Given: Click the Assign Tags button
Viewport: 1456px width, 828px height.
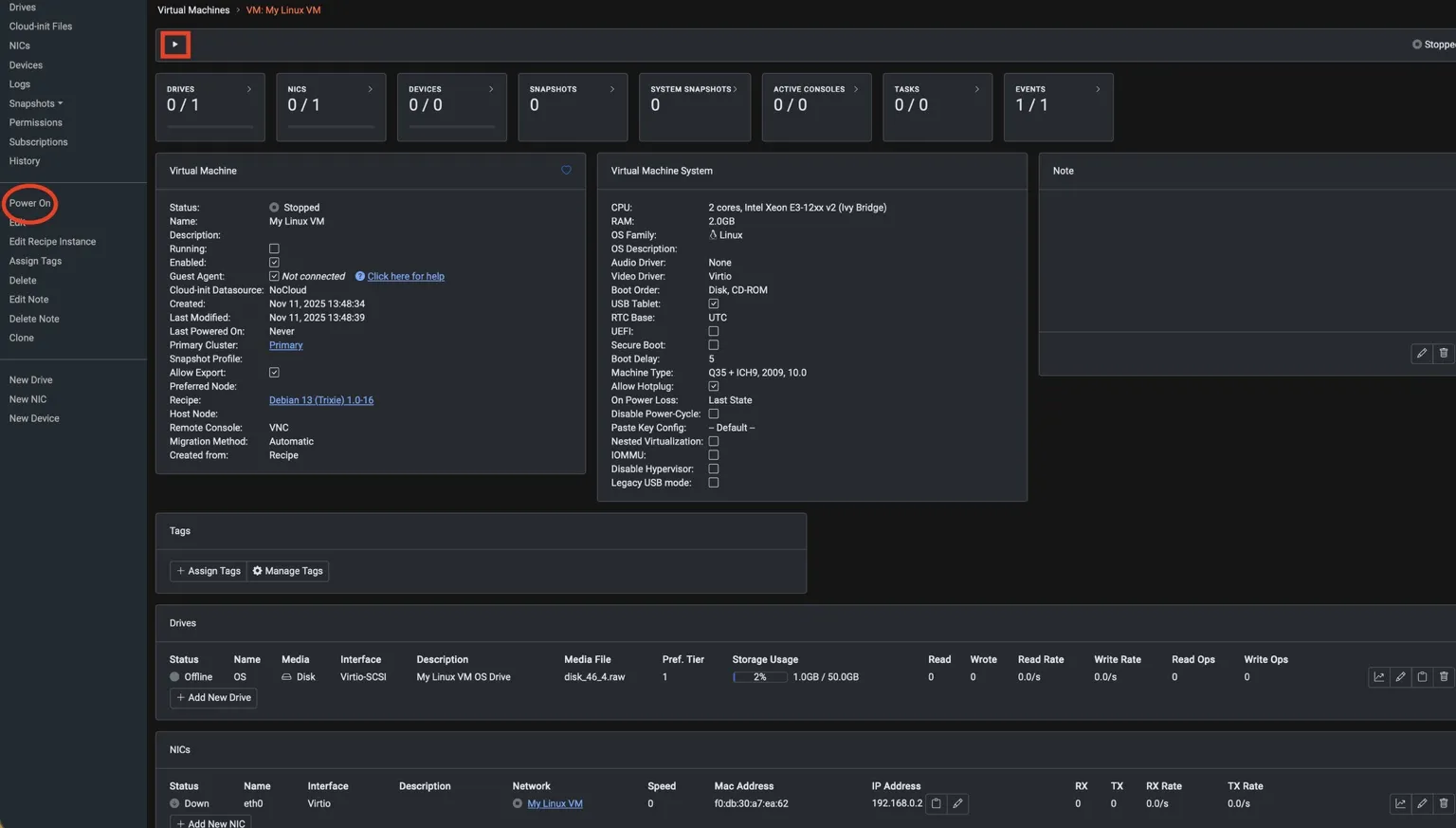Looking at the screenshot, I should click(209, 571).
